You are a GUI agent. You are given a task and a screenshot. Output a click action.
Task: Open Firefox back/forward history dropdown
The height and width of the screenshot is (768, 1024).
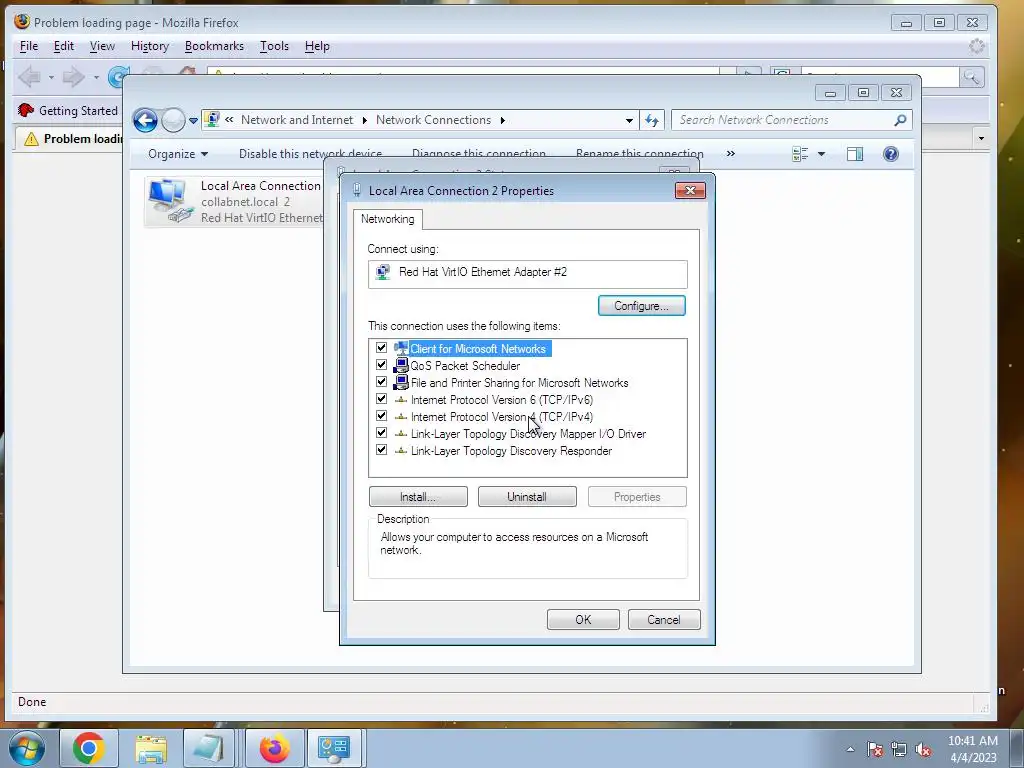coord(96,77)
